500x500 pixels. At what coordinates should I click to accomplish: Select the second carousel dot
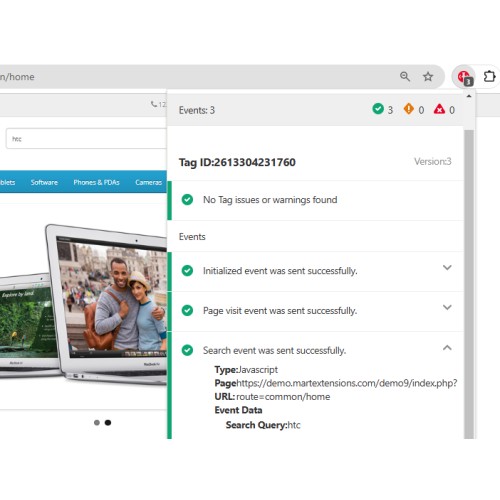(x=108, y=423)
